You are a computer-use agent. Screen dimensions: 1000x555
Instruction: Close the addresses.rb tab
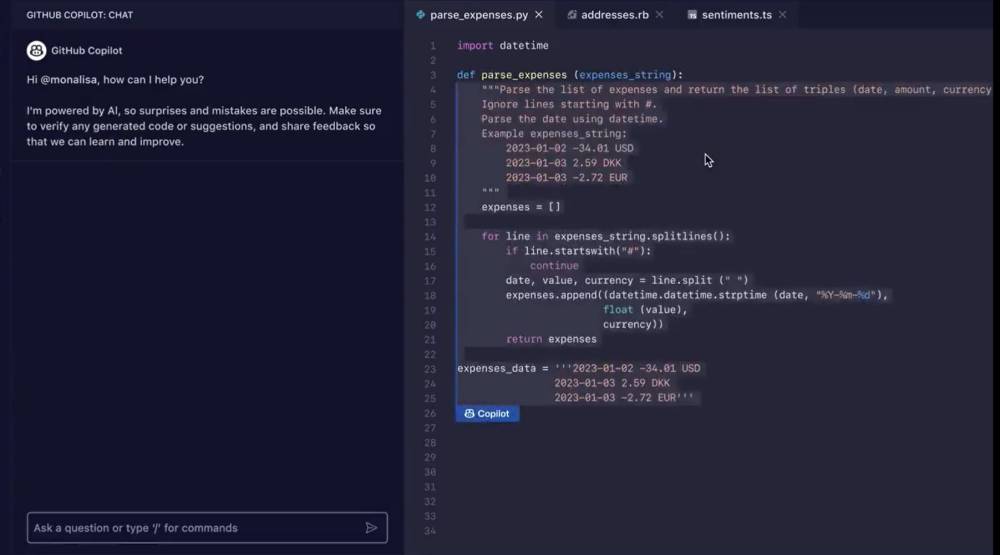[659, 15]
